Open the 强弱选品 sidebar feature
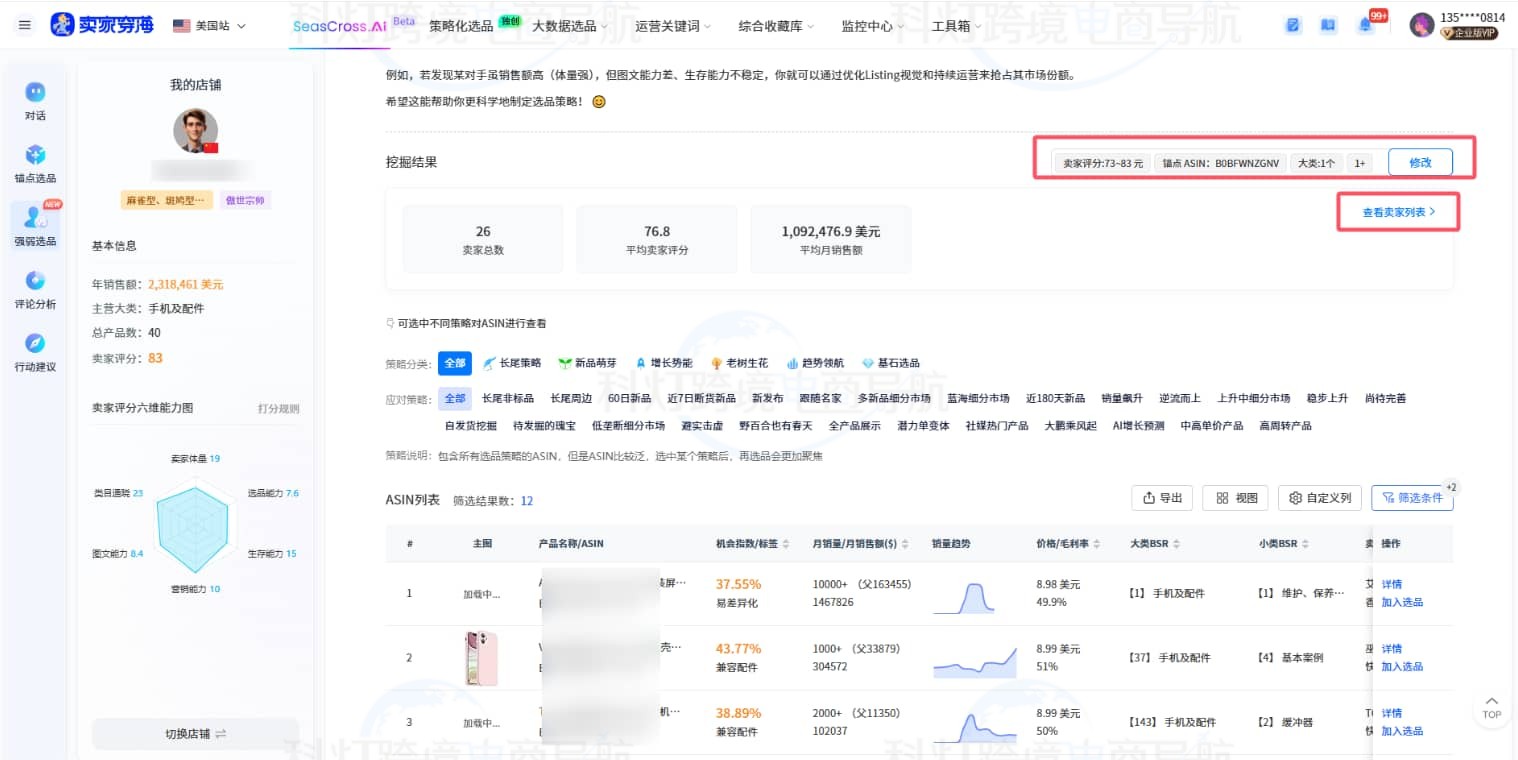Viewport: 1518px width, 760px height. tap(35, 228)
